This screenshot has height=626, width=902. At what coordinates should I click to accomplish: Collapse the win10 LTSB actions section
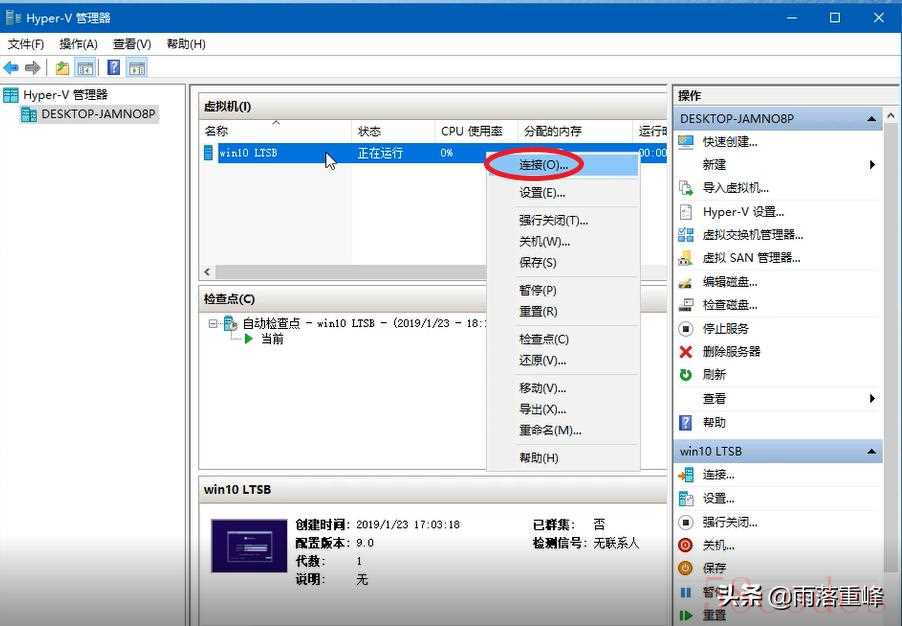pos(871,452)
